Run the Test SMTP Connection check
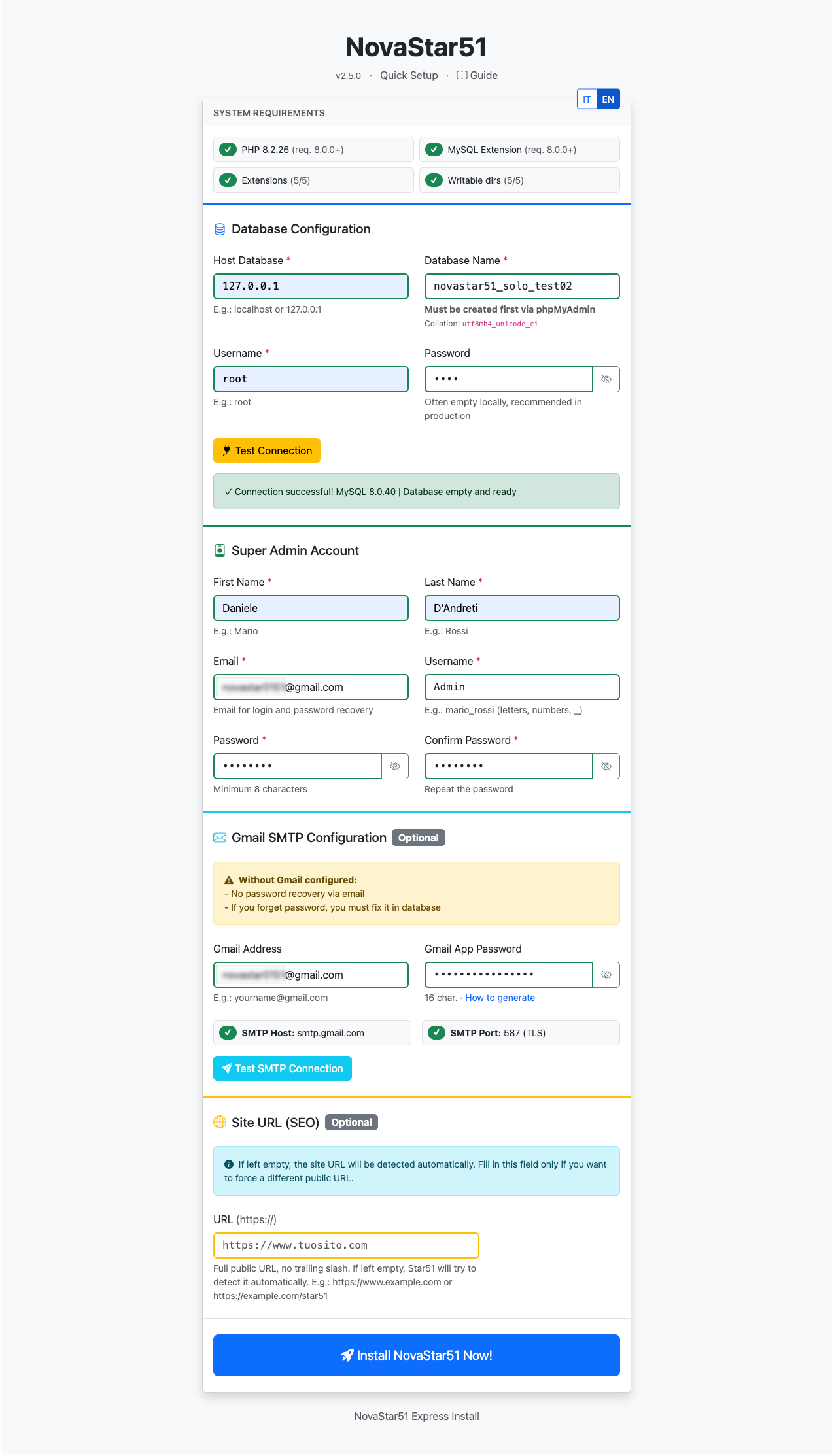This screenshot has width=832, height=1456. tap(282, 1068)
